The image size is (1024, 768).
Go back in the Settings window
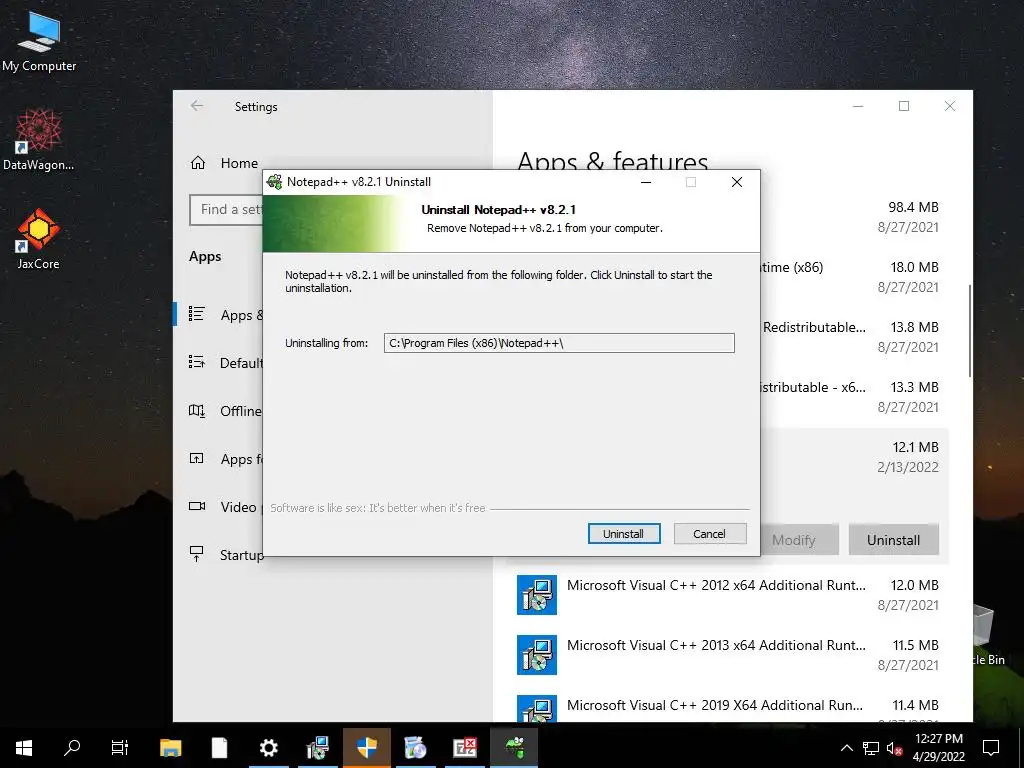click(x=197, y=106)
